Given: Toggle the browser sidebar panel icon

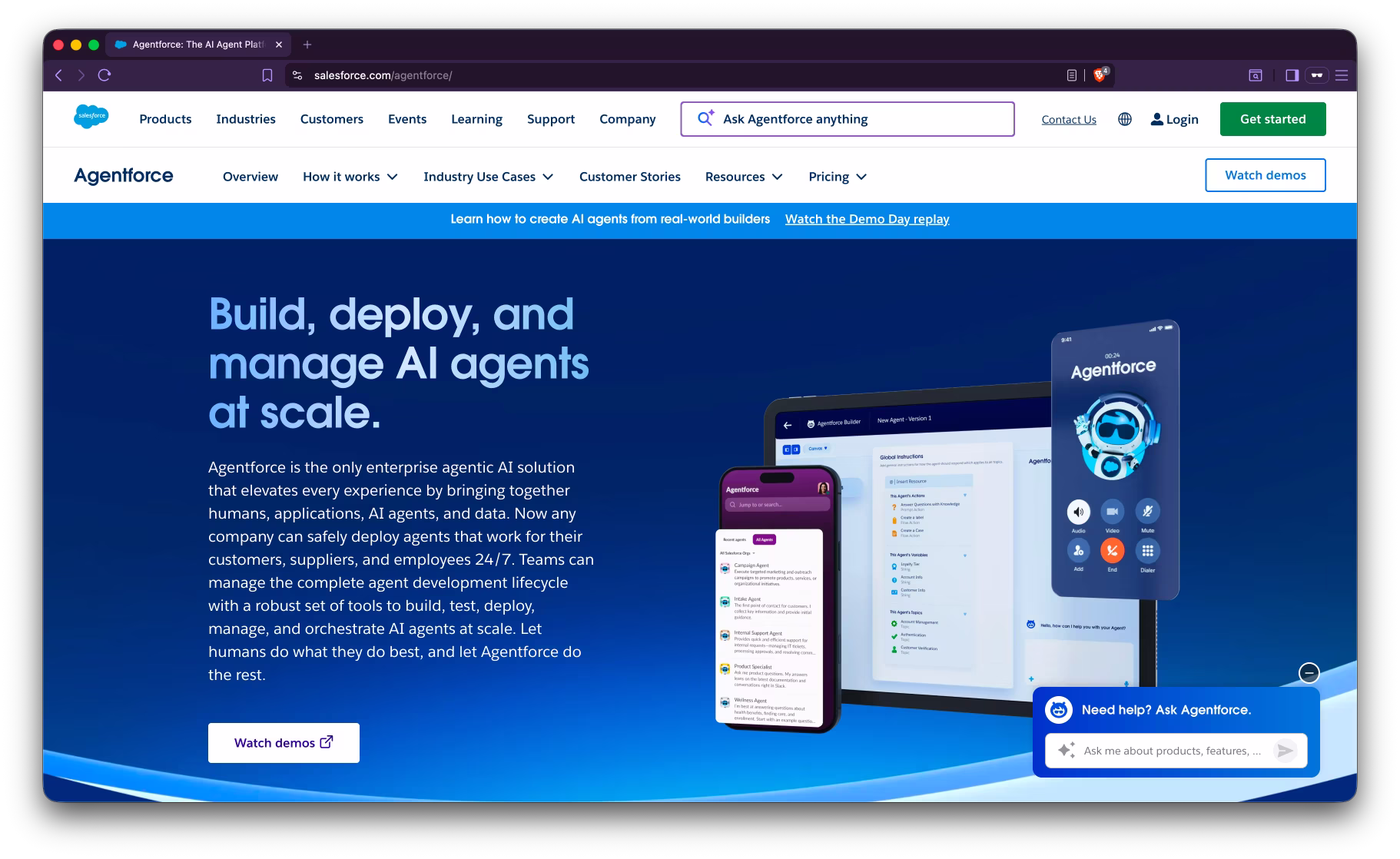Looking at the screenshot, I should [1292, 75].
